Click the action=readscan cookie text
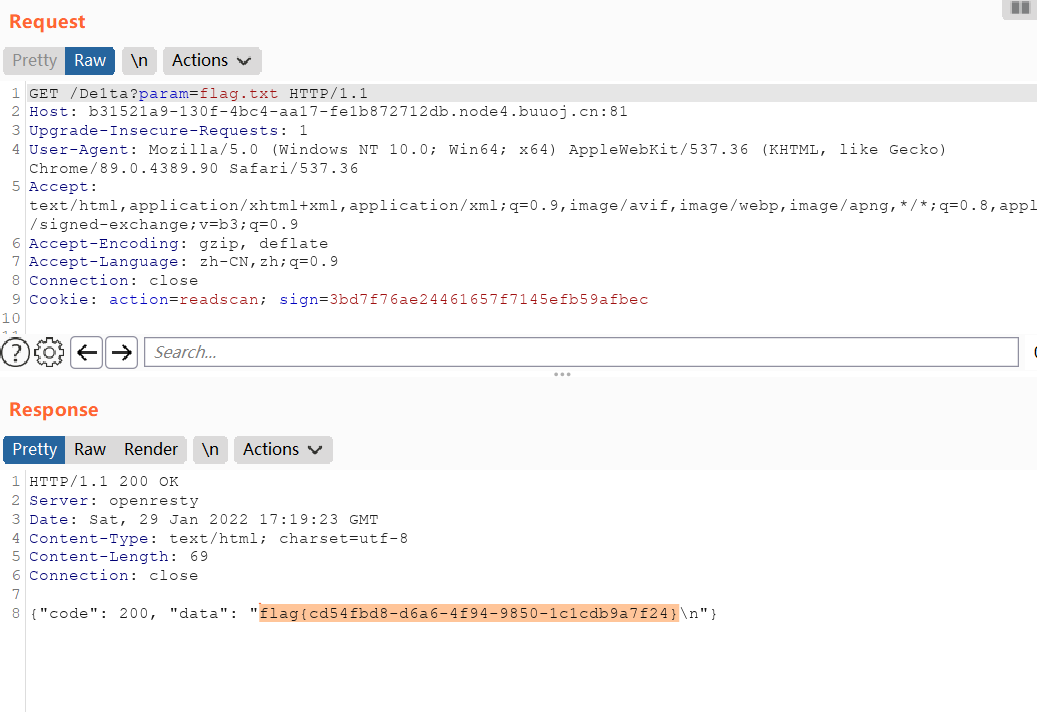Screen dimensions: 1037x712 coord(183,299)
